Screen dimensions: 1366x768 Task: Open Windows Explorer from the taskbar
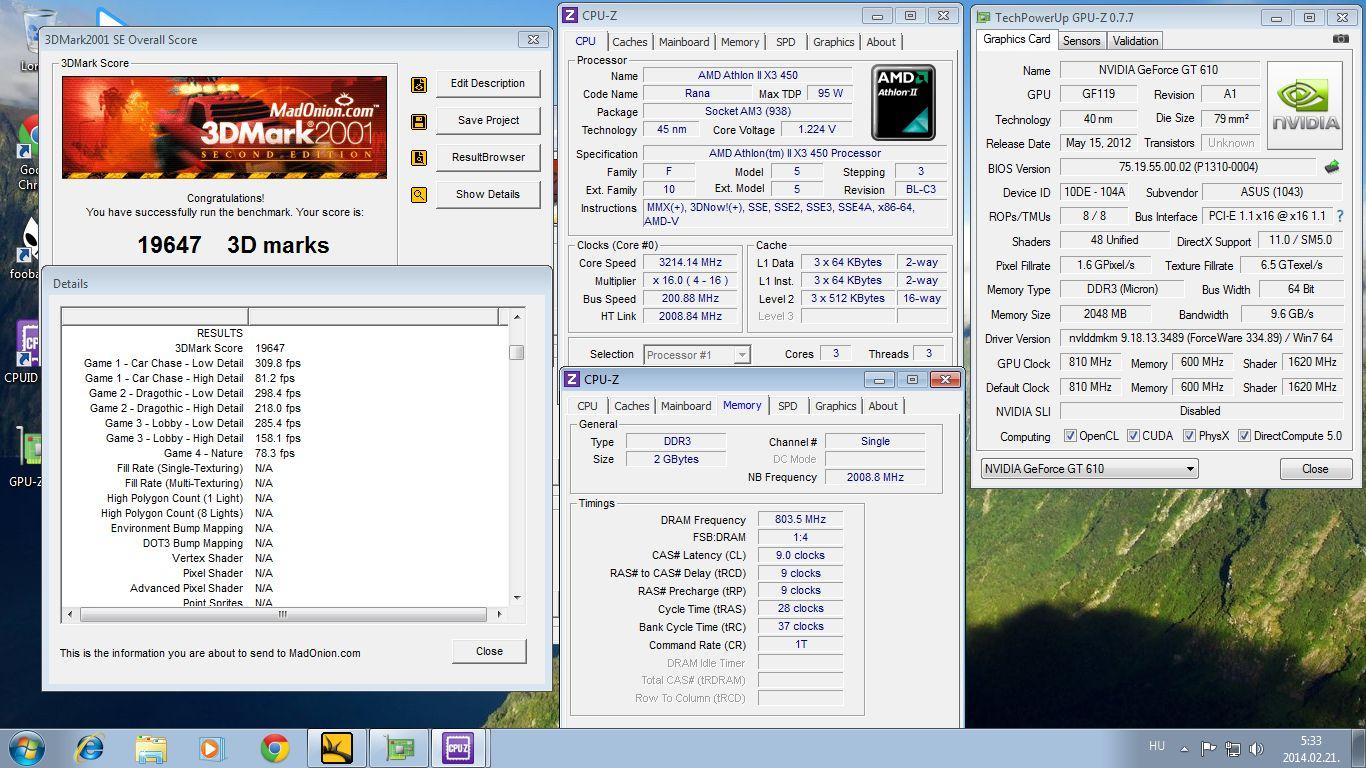(151, 748)
